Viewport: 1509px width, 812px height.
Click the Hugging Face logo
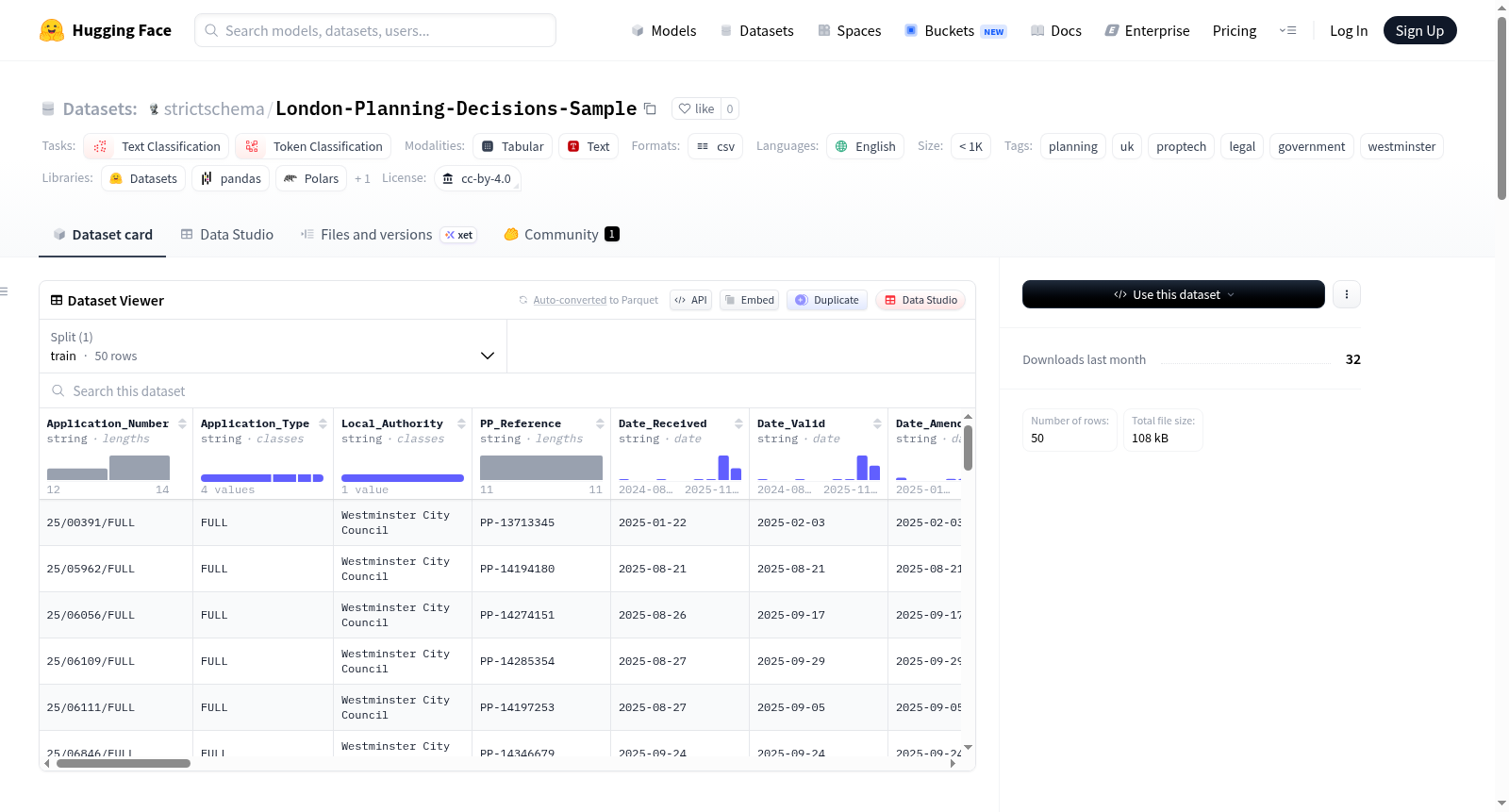pyautogui.click(x=106, y=30)
